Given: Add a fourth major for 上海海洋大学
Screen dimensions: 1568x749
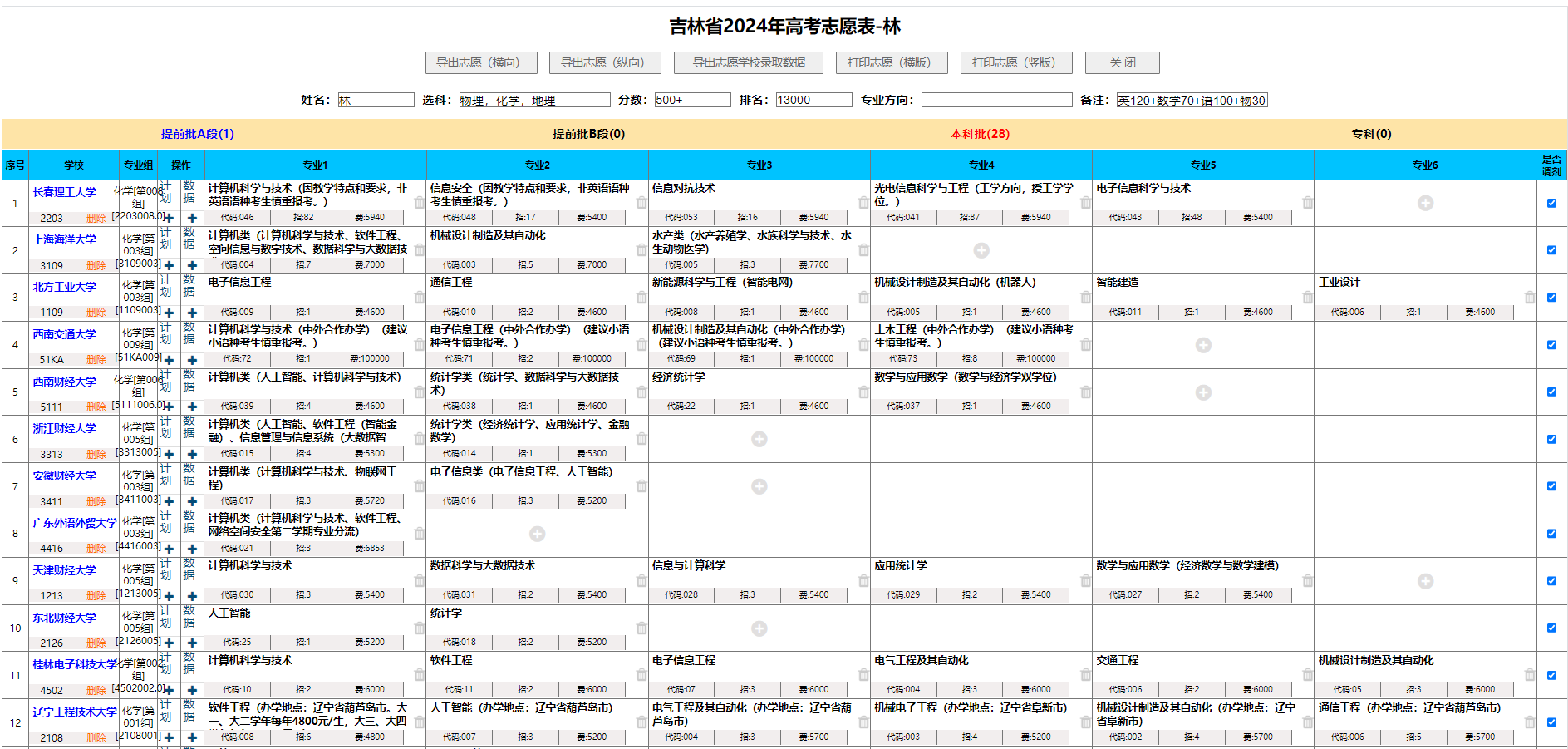Looking at the screenshot, I should pyautogui.click(x=981, y=250).
